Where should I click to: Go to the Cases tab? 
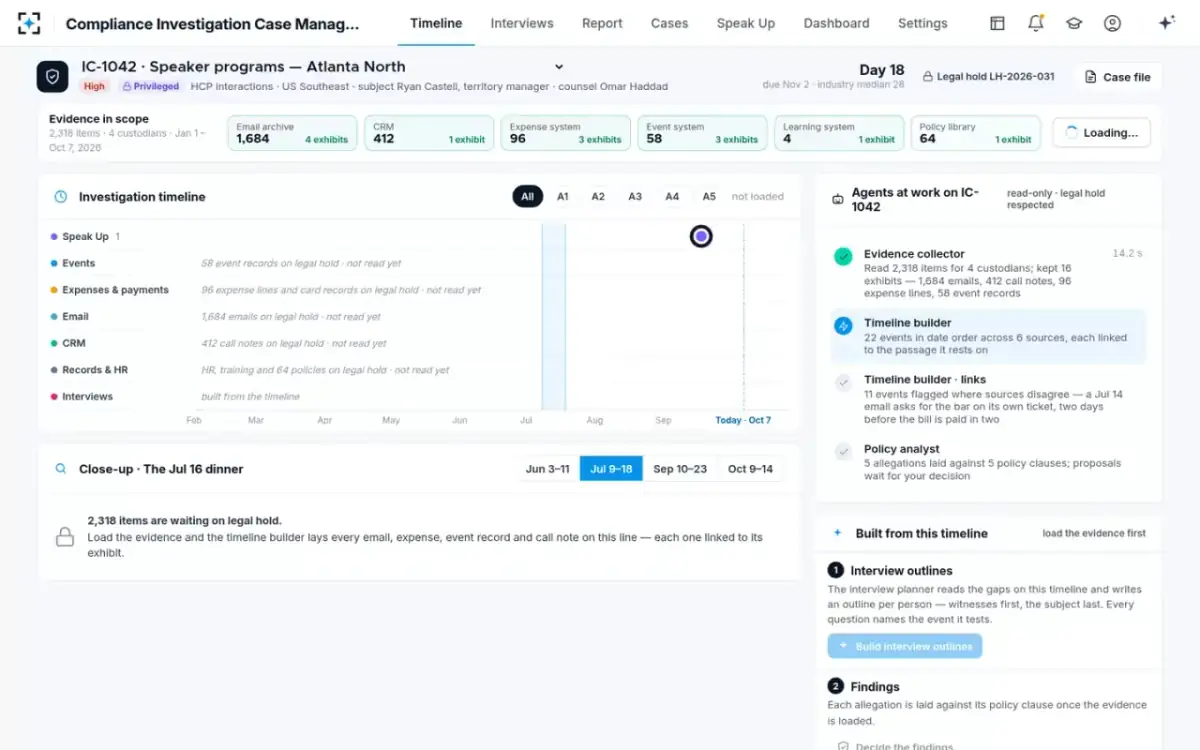670,23
